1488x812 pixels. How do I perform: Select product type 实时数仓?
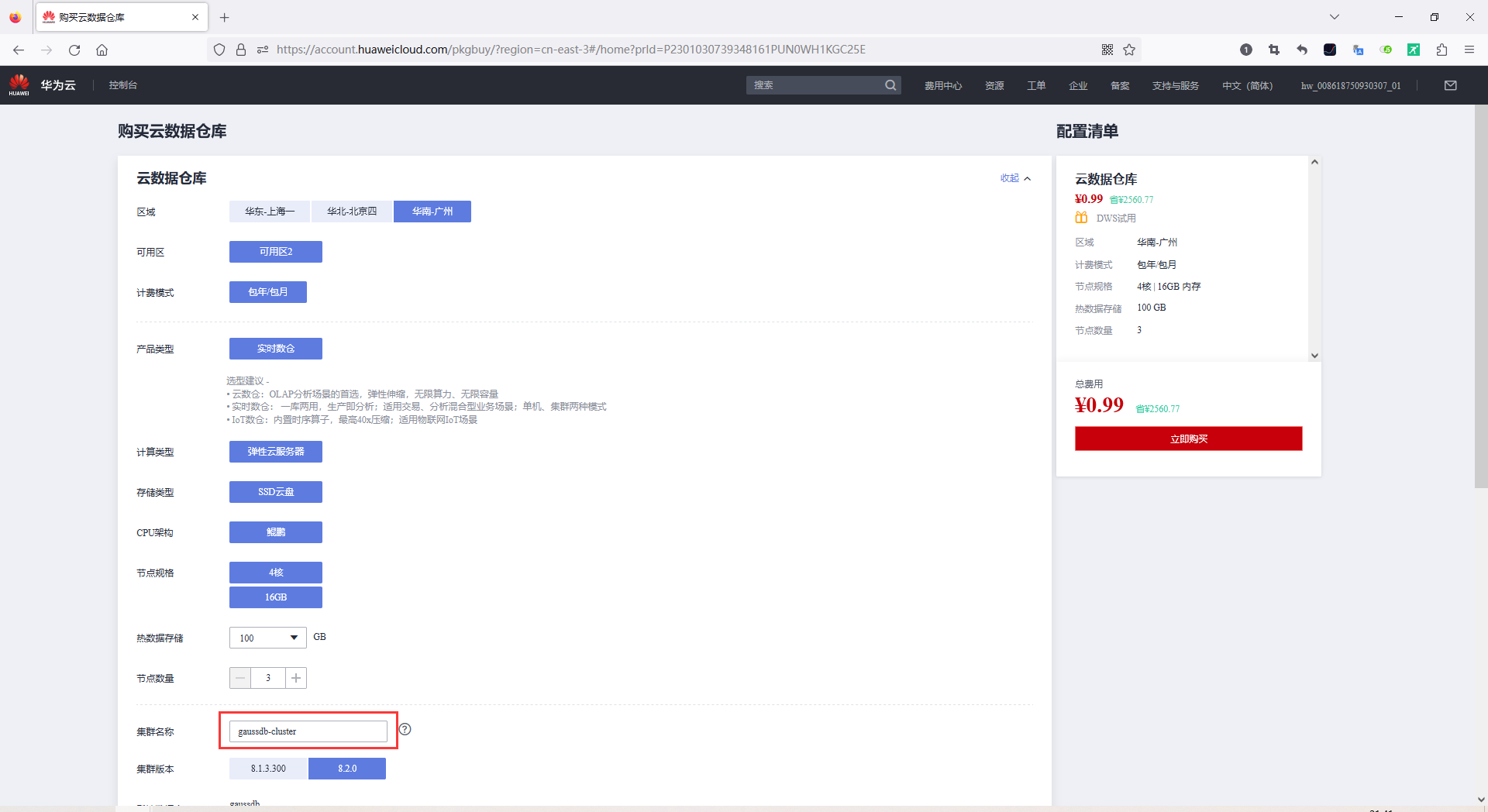[x=276, y=349]
